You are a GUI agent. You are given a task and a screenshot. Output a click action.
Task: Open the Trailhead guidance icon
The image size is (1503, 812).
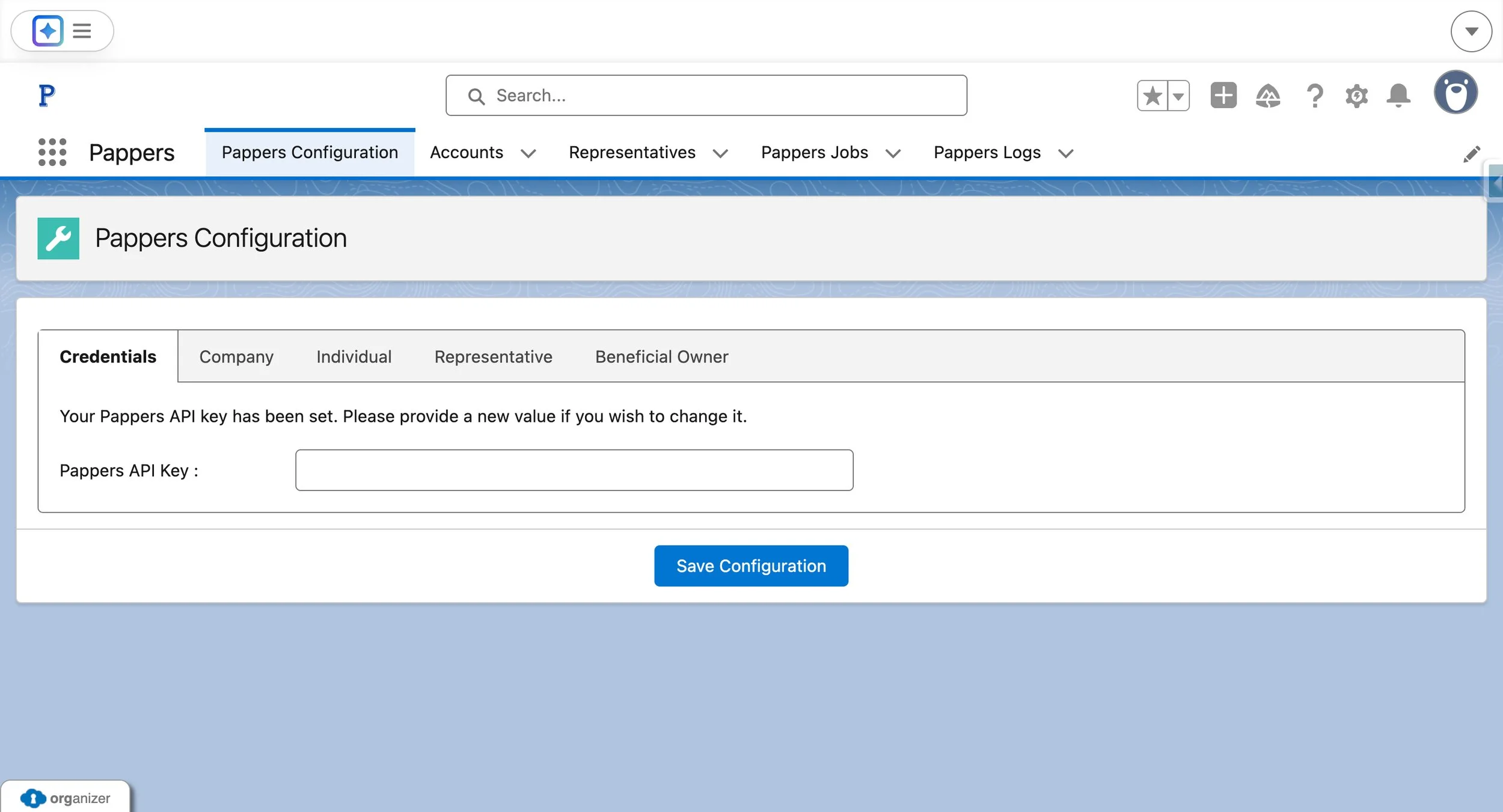click(x=1268, y=96)
